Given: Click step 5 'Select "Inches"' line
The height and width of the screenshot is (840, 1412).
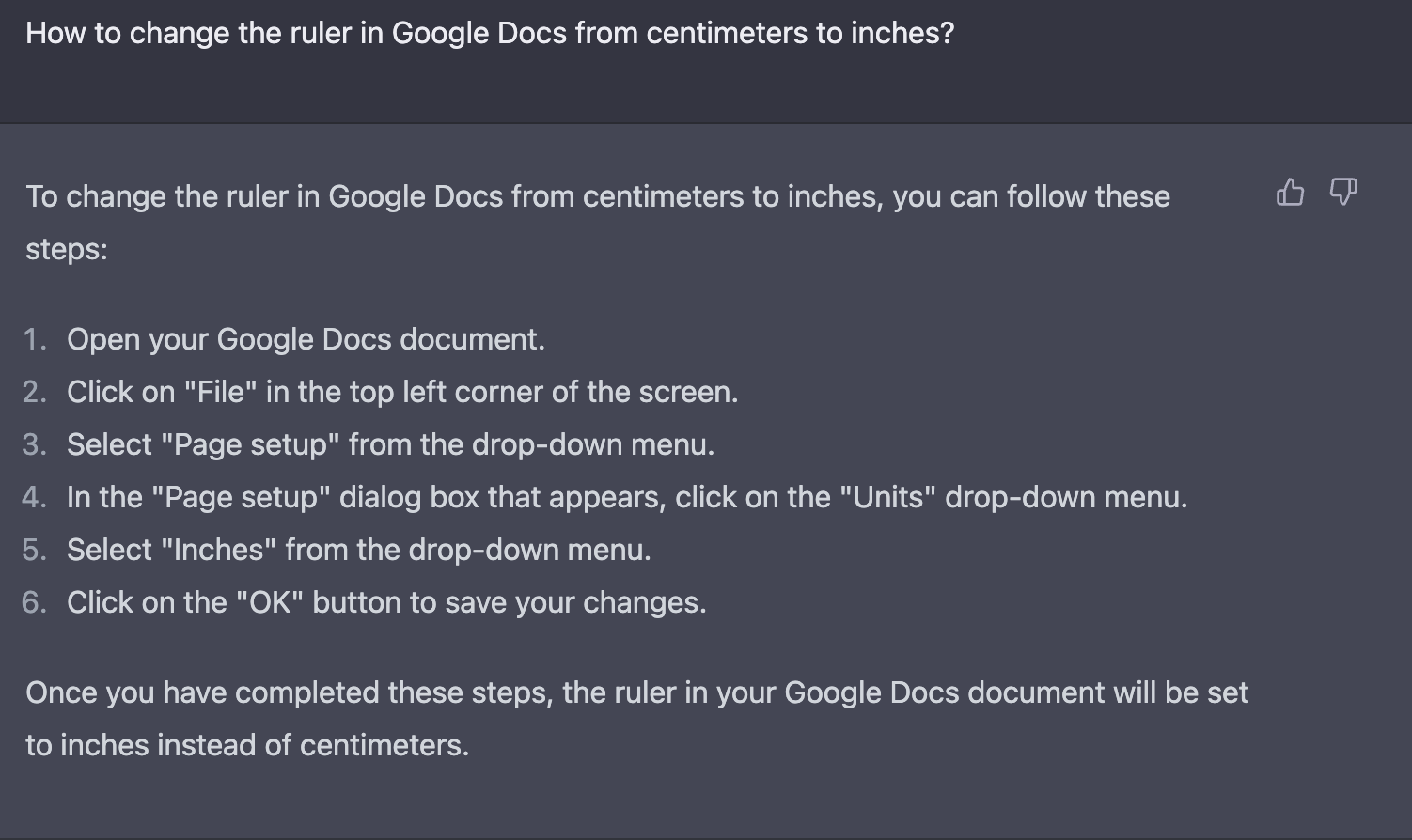Looking at the screenshot, I should (359, 550).
